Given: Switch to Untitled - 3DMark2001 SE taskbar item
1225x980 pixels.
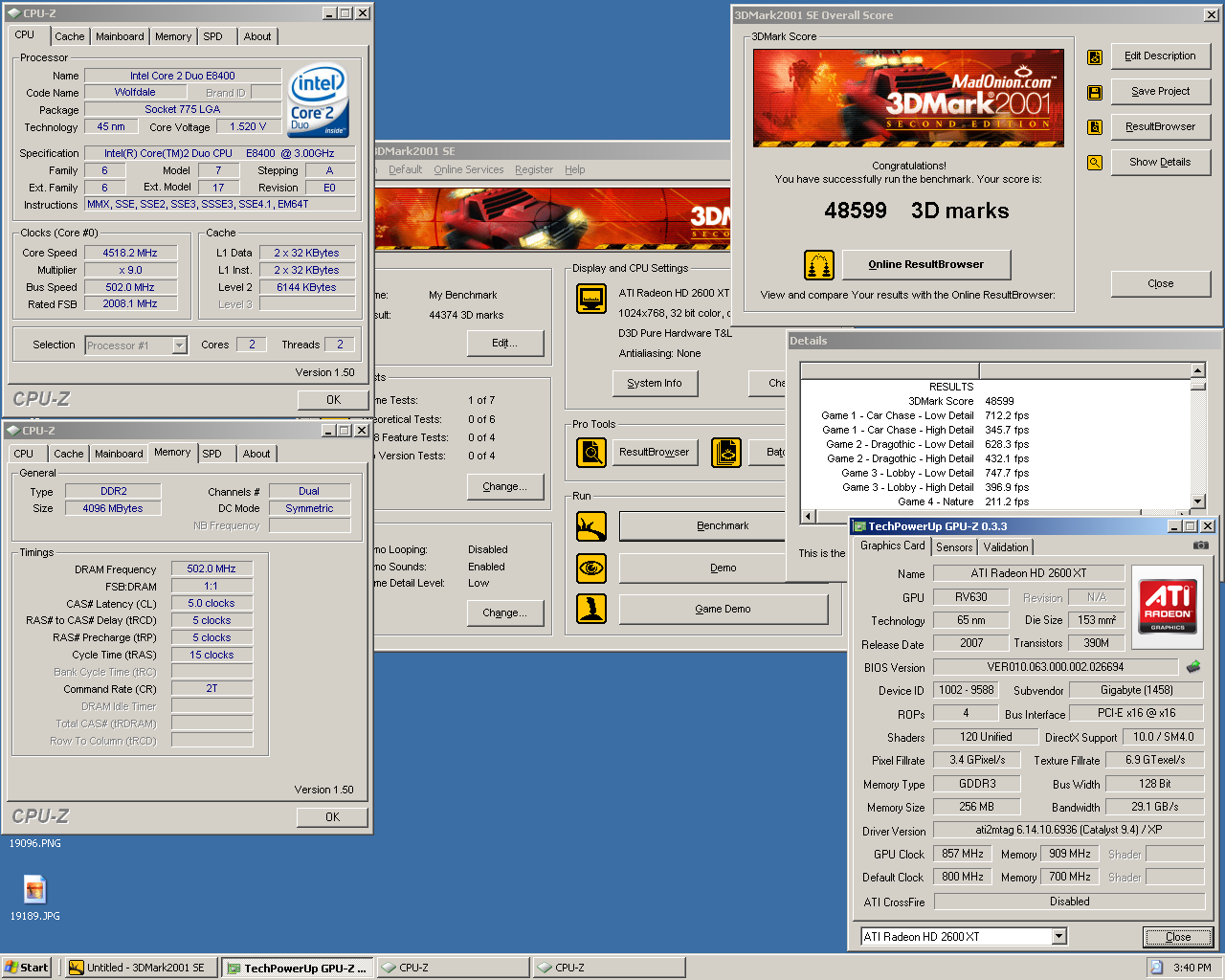Looking at the screenshot, I should 142,968.
